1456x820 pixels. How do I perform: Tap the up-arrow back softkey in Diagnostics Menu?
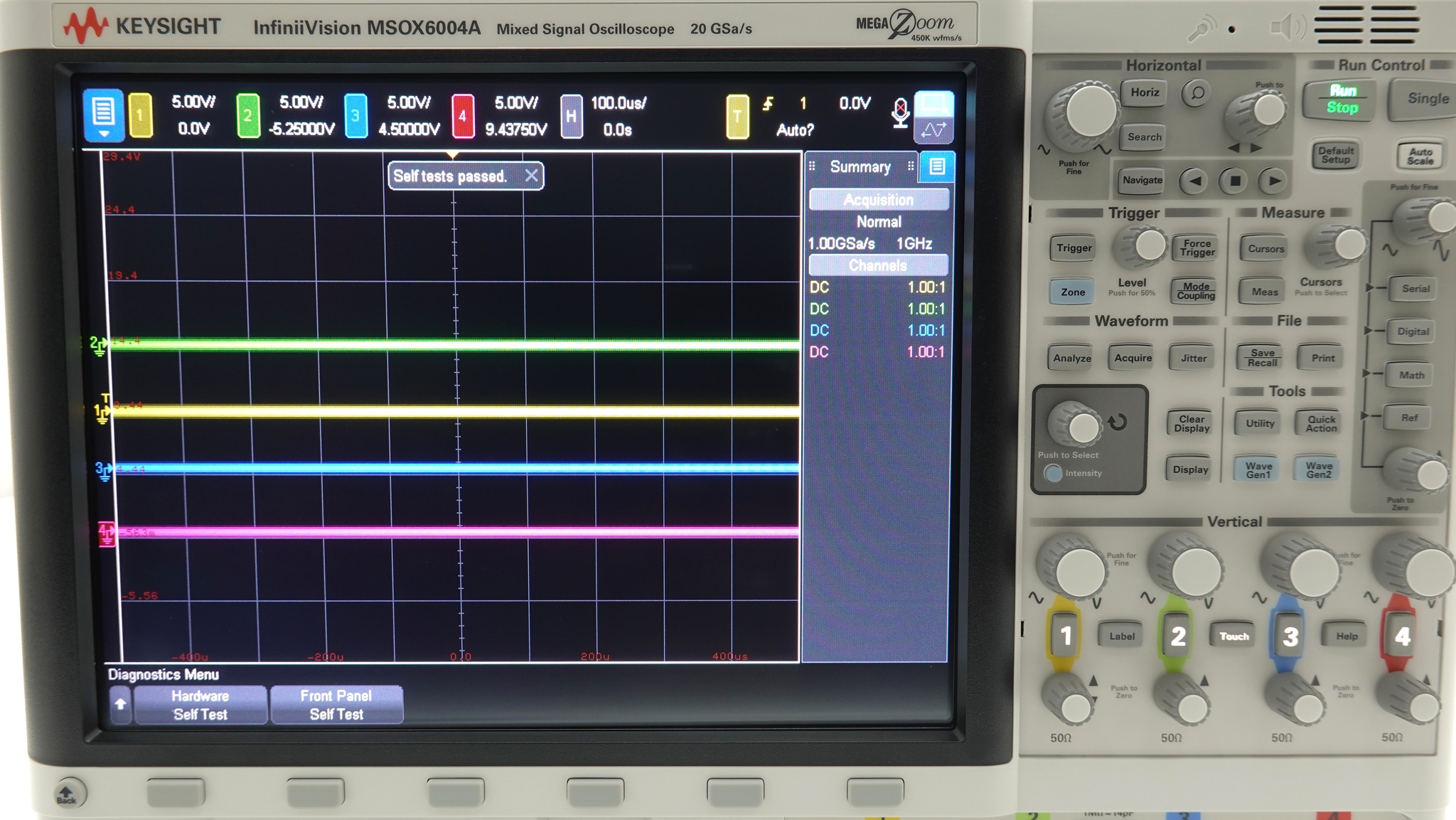coord(120,705)
